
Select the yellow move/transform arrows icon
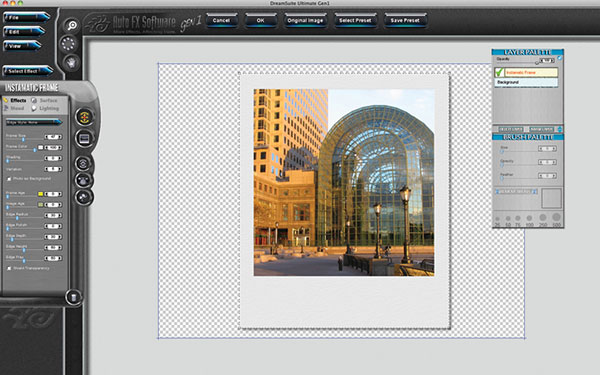[x=85, y=117]
